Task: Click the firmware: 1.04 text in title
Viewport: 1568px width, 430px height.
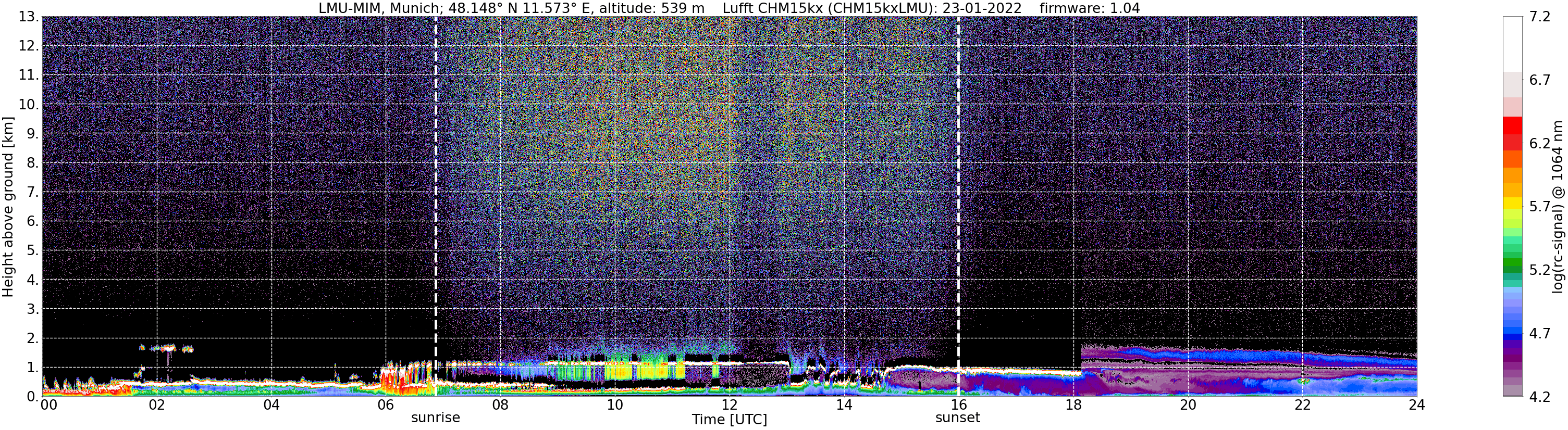Action: [x=1090, y=8]
